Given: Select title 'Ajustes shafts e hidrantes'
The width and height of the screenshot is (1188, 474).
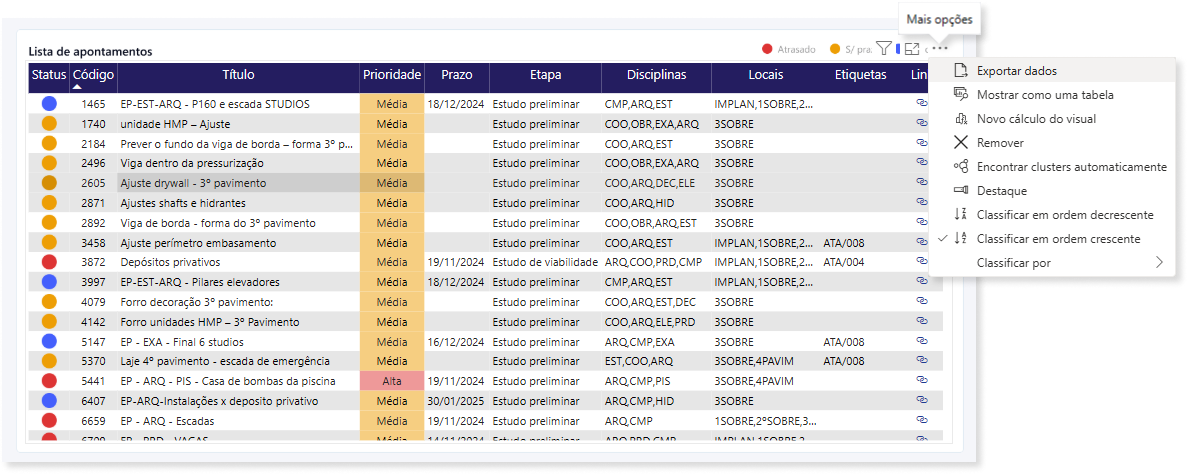Looking at the screenshot, I should coord(183,203).
